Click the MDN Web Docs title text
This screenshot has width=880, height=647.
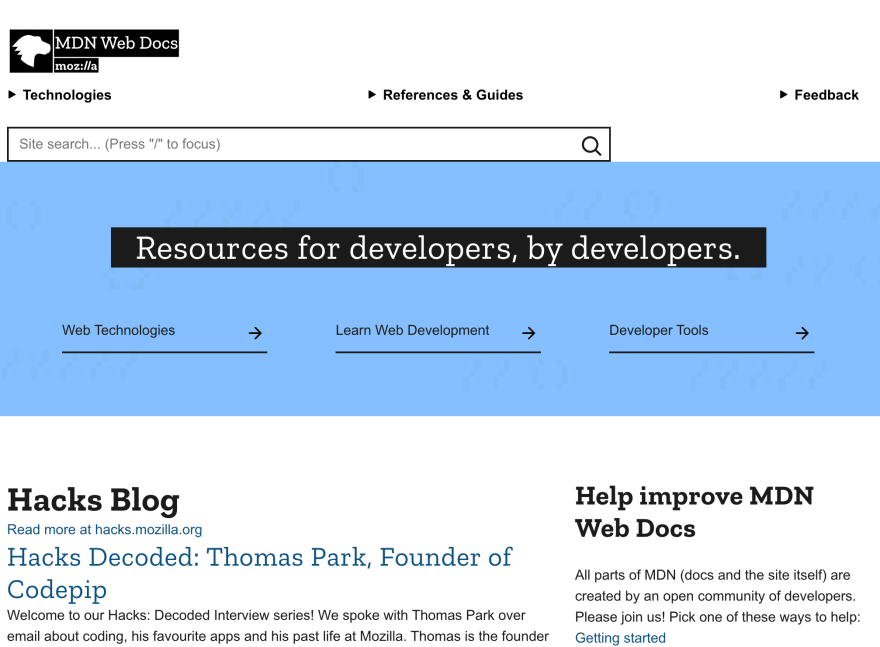point(116,43)
